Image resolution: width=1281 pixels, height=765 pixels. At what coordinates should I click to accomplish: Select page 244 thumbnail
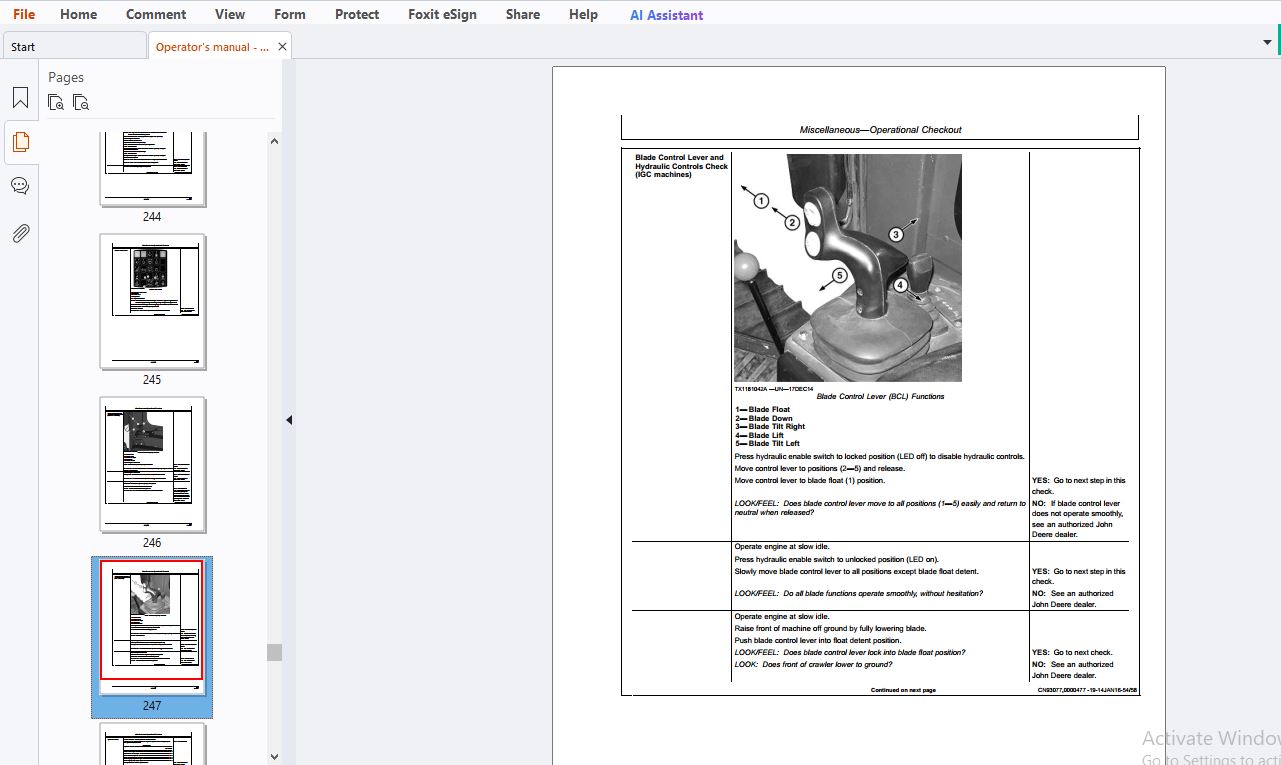click(x=152, y=169)
